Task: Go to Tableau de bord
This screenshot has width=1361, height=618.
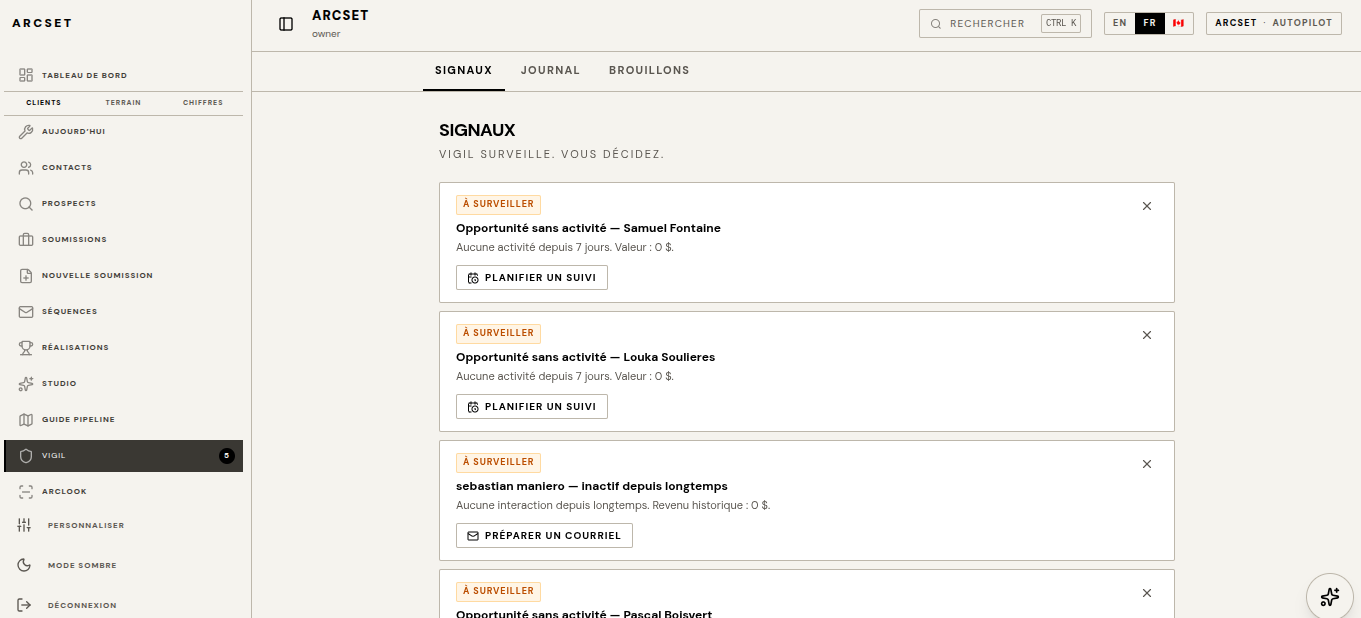Action: (123, 75)
